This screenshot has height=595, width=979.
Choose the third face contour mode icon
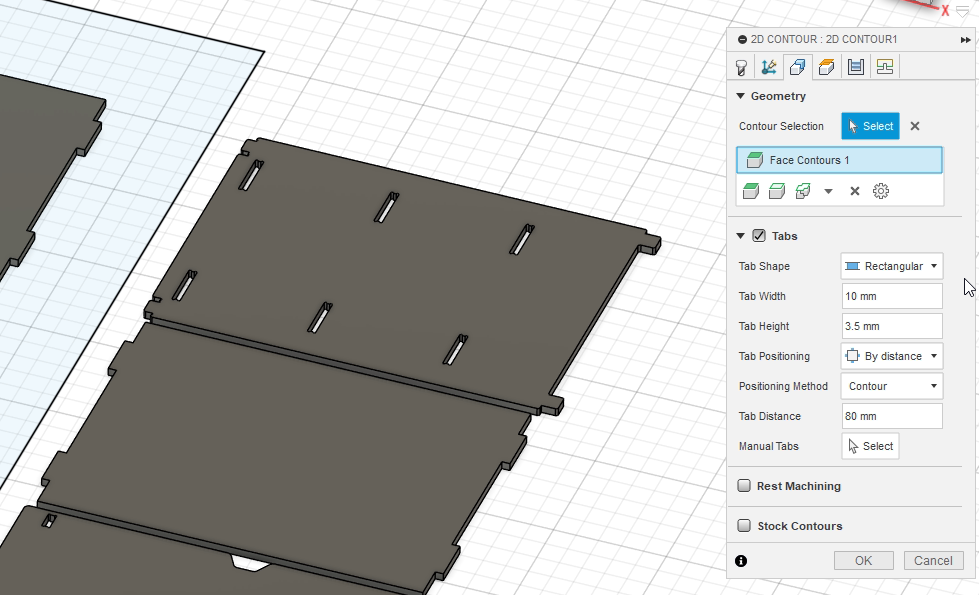pyautogui.click(x=803, y=191)
